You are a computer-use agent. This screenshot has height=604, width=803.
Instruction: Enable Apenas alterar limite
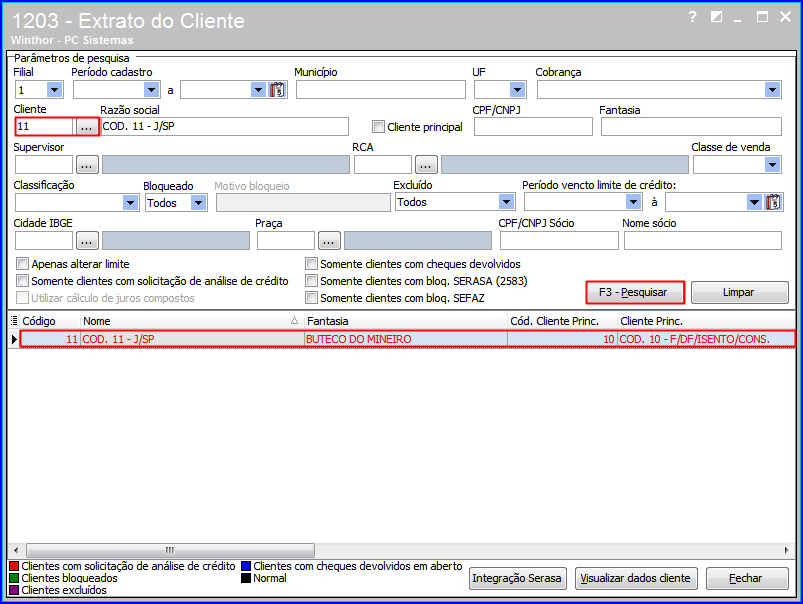point(22,264)
